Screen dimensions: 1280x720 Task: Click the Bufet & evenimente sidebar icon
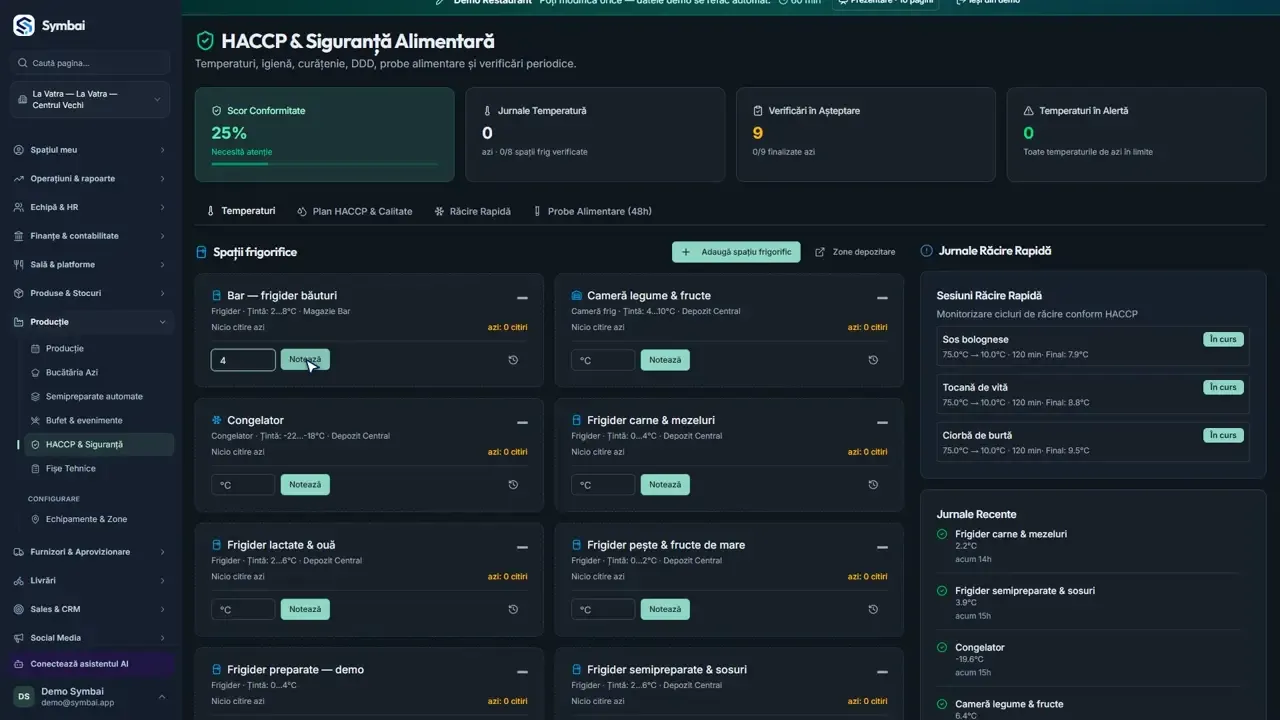(x=36, y=421)
